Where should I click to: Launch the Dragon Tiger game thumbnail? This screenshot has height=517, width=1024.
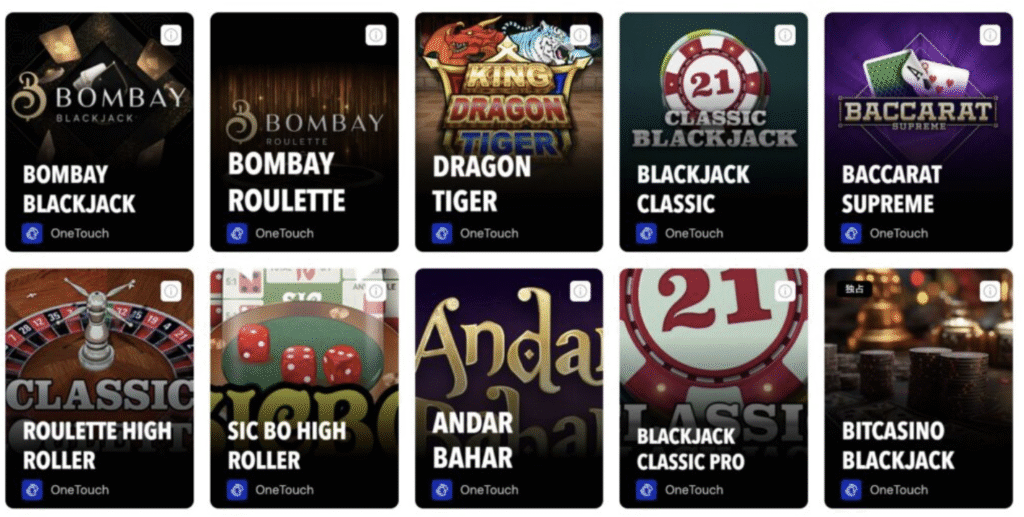click(509, 132)
